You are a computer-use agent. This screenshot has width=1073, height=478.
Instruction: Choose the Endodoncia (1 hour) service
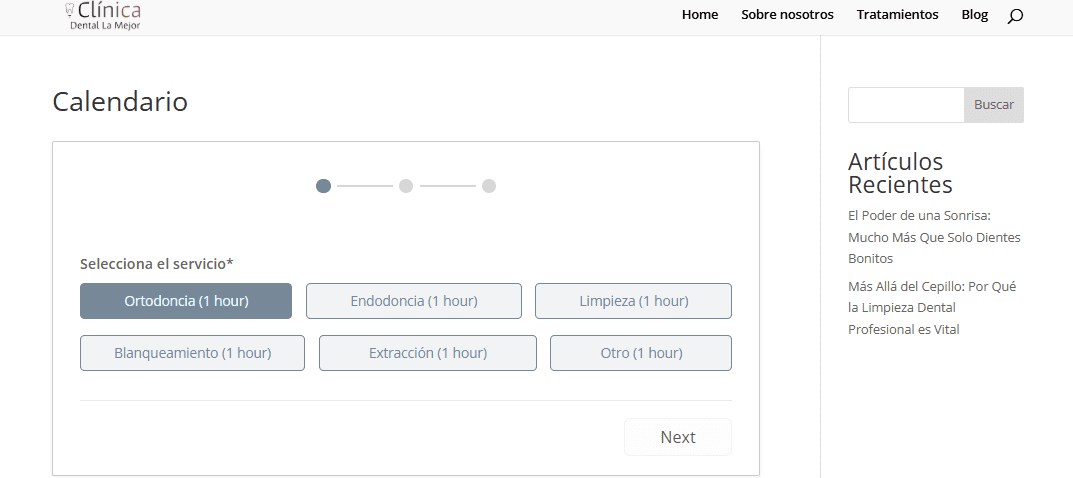(x=414, y=301)
